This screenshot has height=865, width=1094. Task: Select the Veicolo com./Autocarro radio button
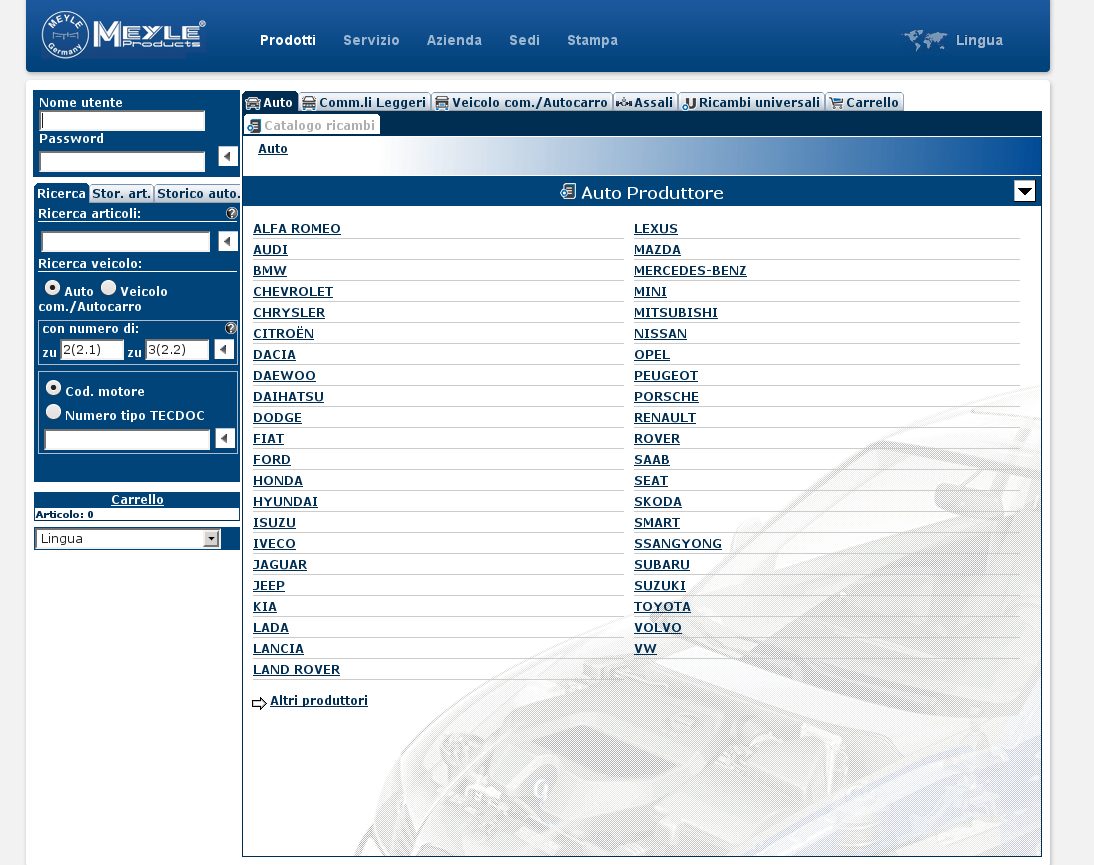[108, 287]
